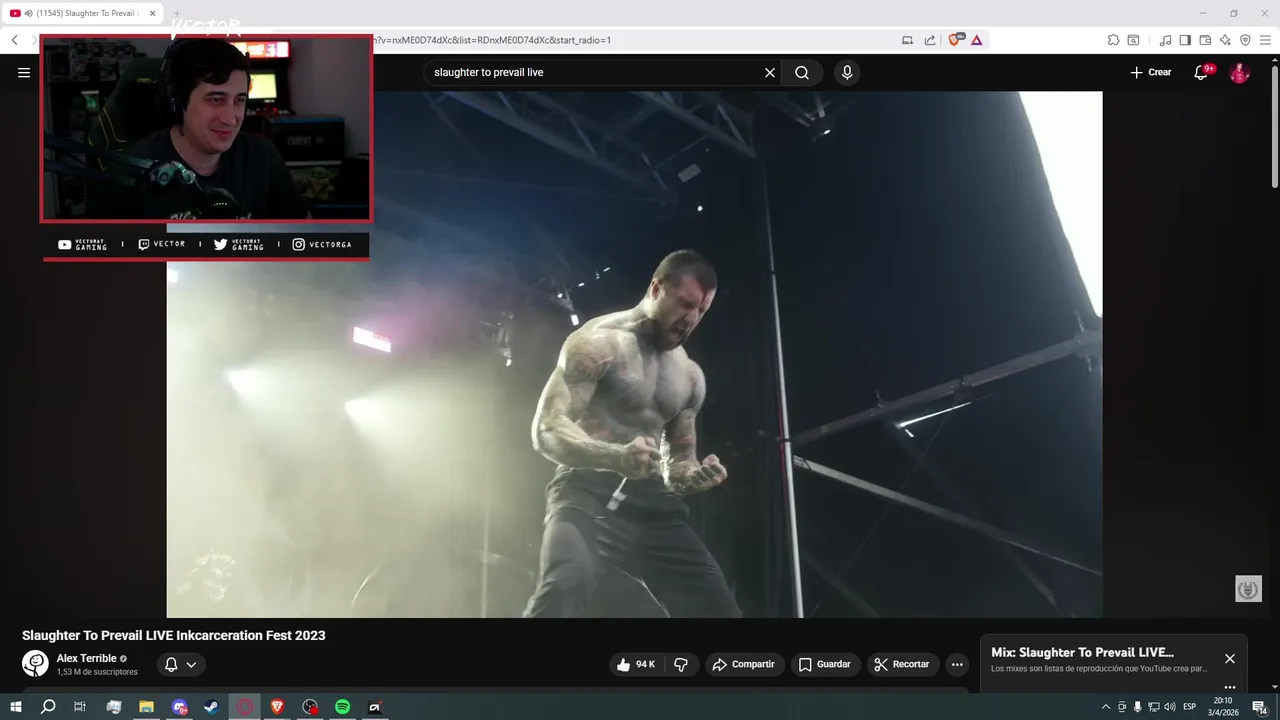
Task: Click the video player to pause playback
Action: tap(634, 354)
